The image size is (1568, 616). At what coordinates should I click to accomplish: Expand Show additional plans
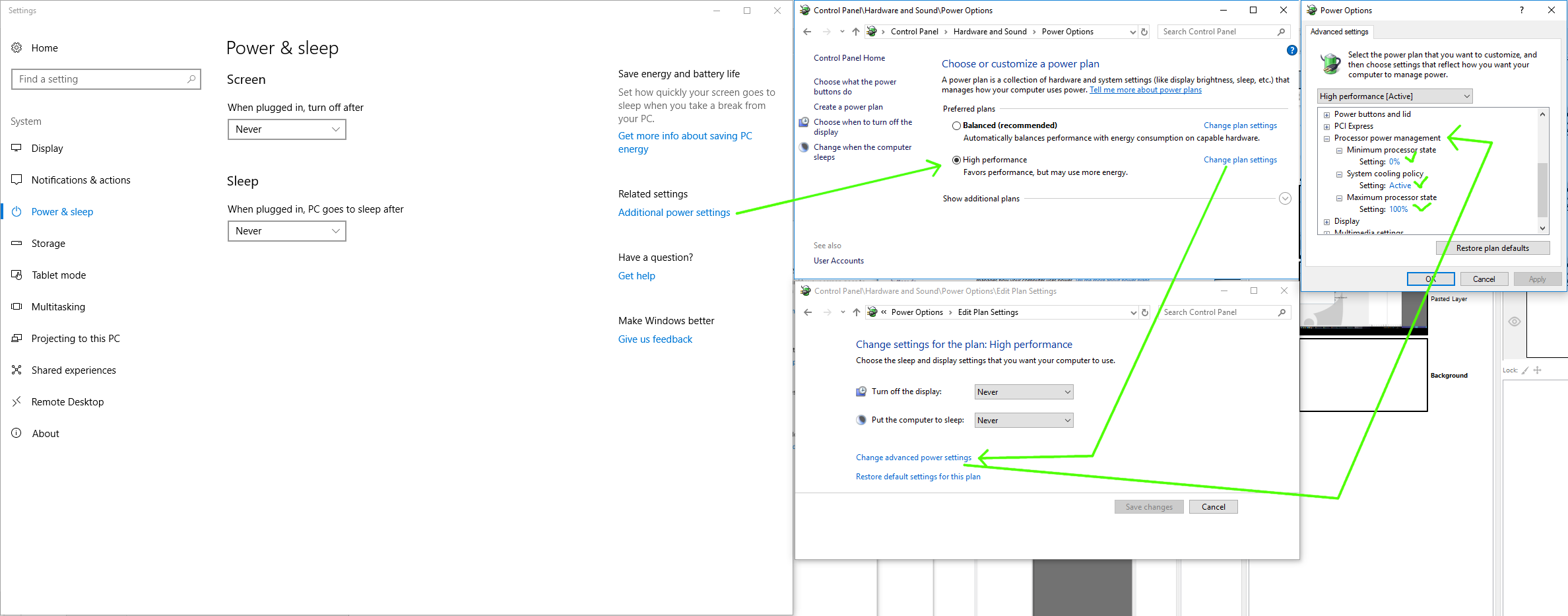1284,199
